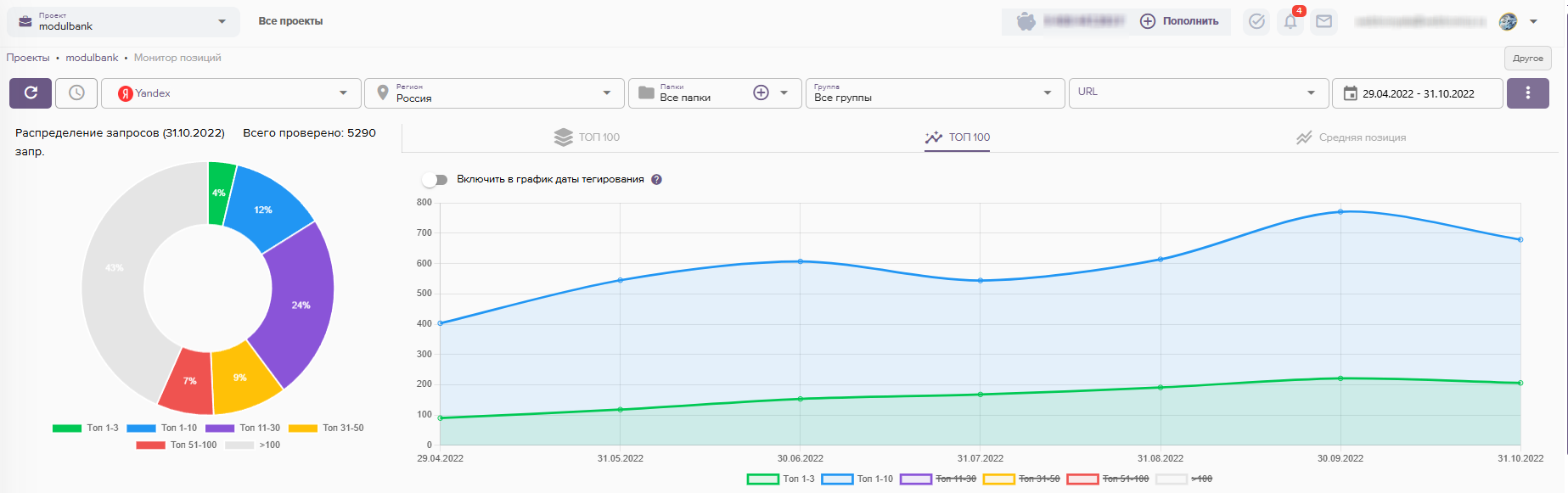This screenshot has height=493, width=1568.
Task: Open the clock history icon button
Action: [76, 93]
